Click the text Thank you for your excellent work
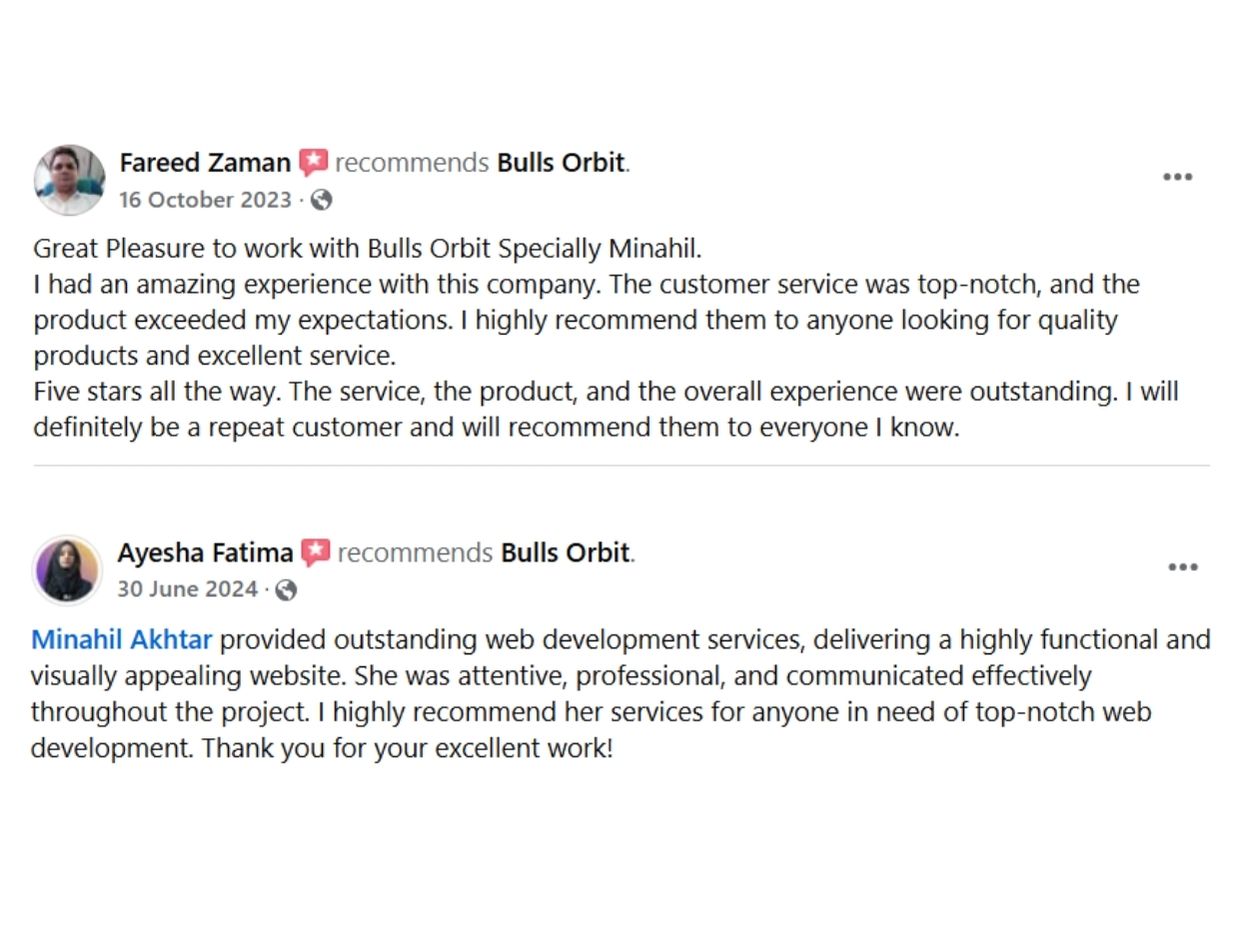The height and width of the screenshot is (937, 1250). [407, 748]
